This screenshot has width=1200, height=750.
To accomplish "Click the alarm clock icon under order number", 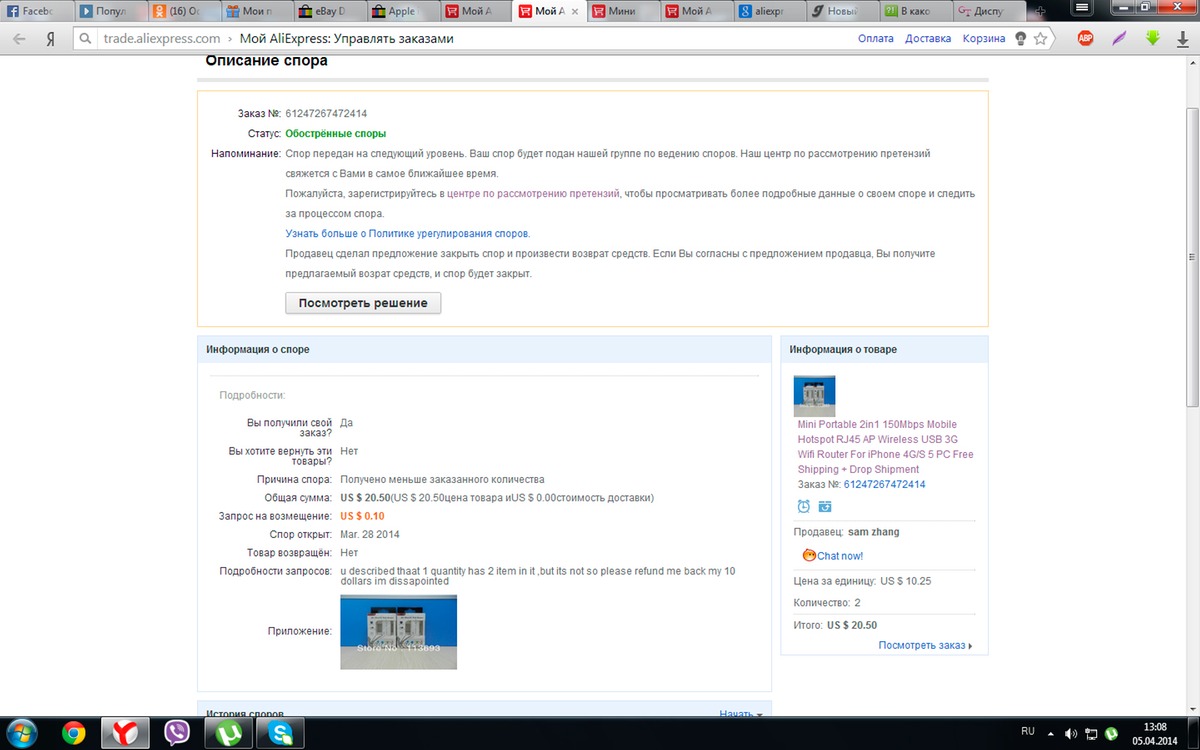I will click(x=804, y=506).
